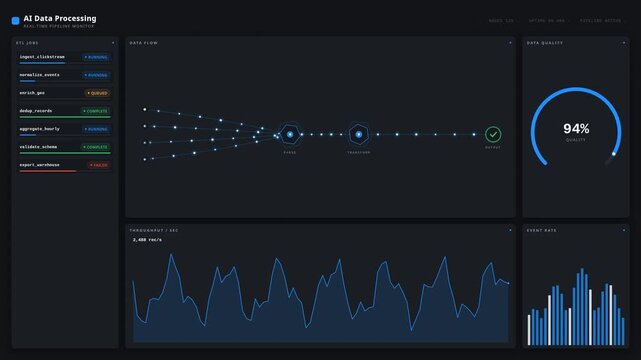Click the Throughput / Sec panel title
641x360 pixels.
pyautogui.click(x=154, y=230)
